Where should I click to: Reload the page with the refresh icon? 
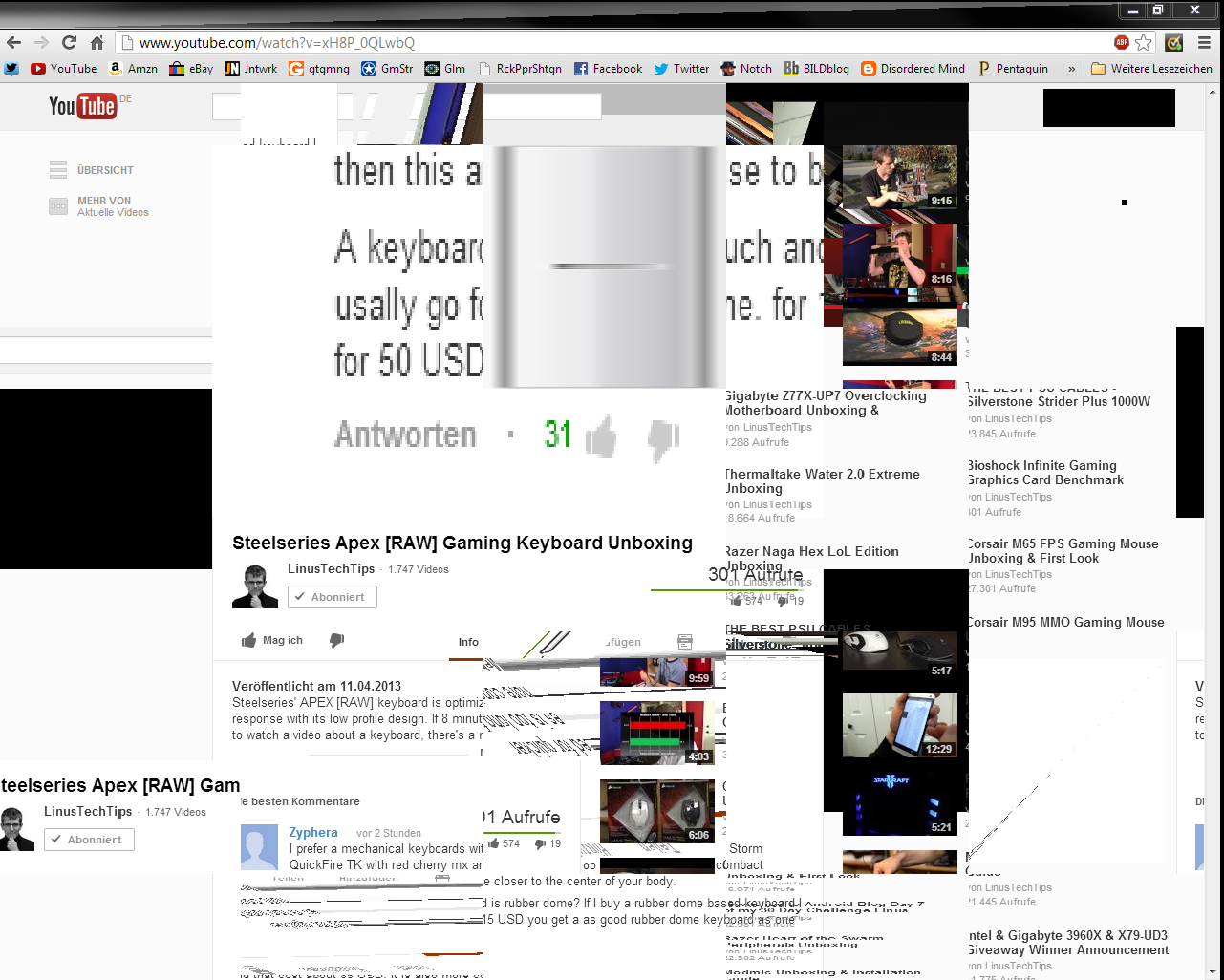(69, 42)
